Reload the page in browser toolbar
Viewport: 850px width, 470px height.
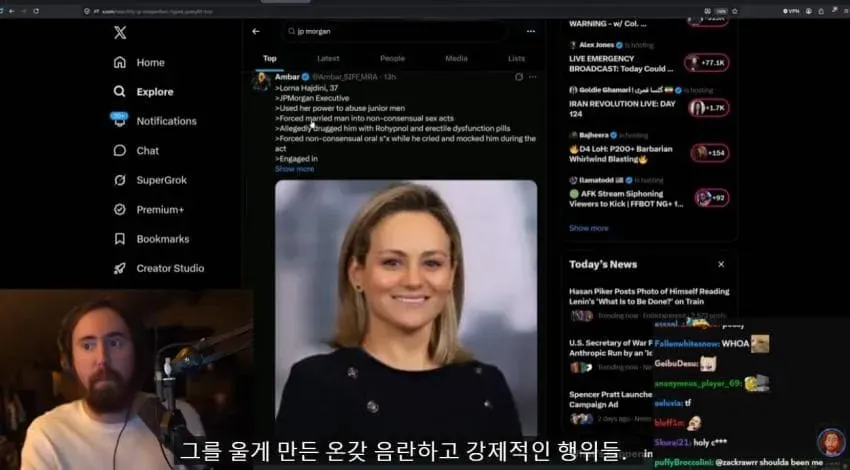[x=36, y=11]
